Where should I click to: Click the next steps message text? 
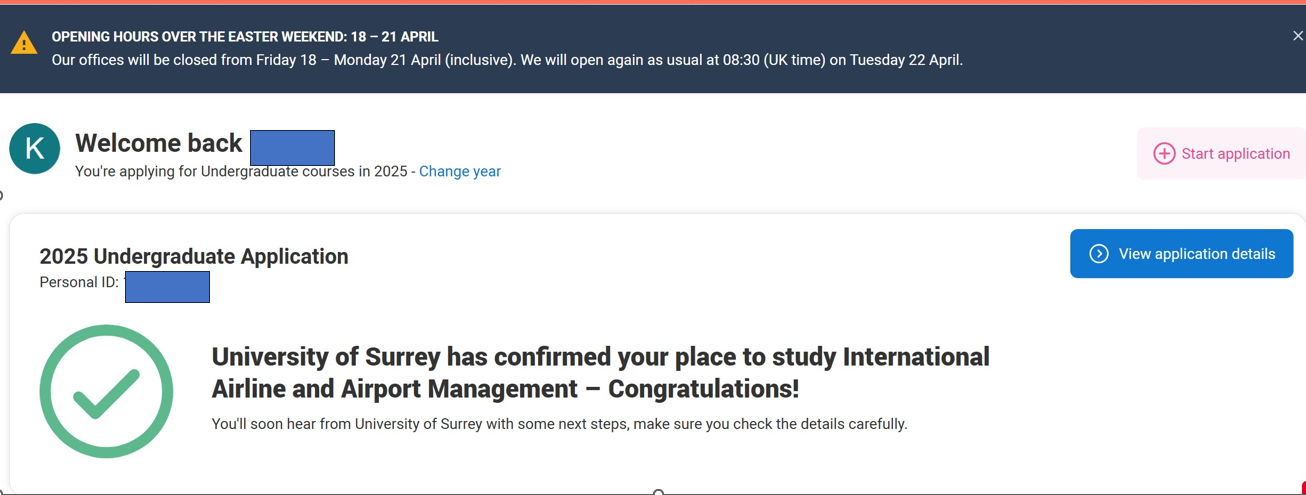[x=559, y=424]
